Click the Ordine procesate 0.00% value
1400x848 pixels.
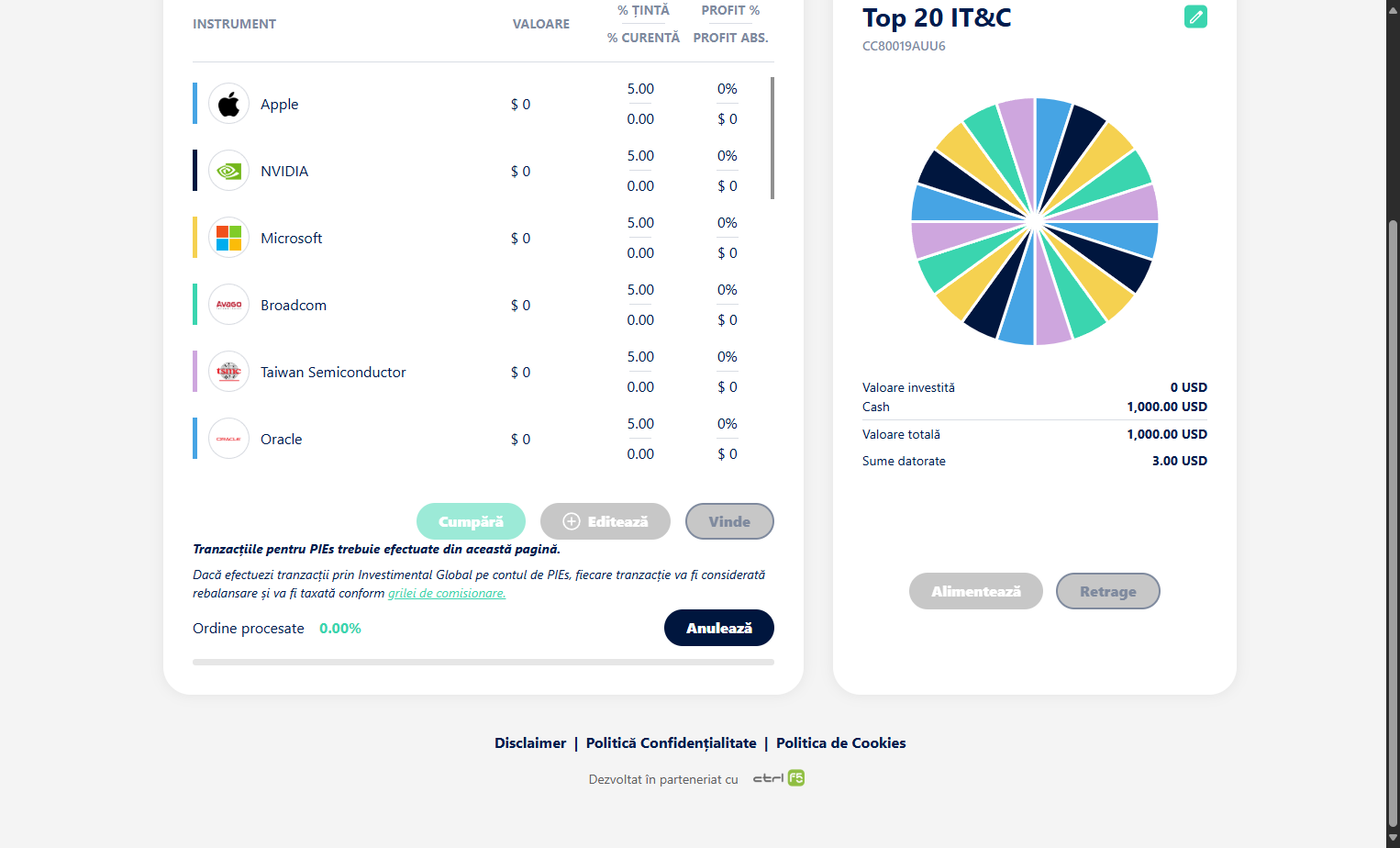point(340,629)
